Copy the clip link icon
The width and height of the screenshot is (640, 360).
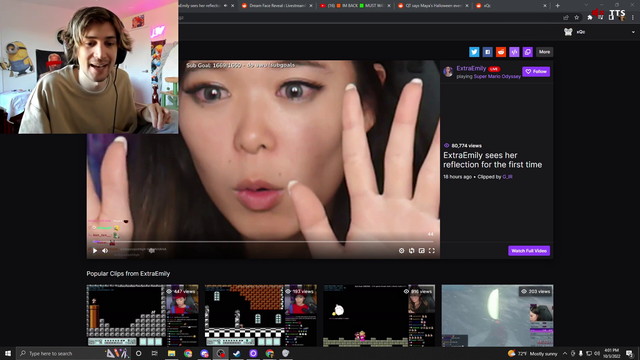(528, 52)
